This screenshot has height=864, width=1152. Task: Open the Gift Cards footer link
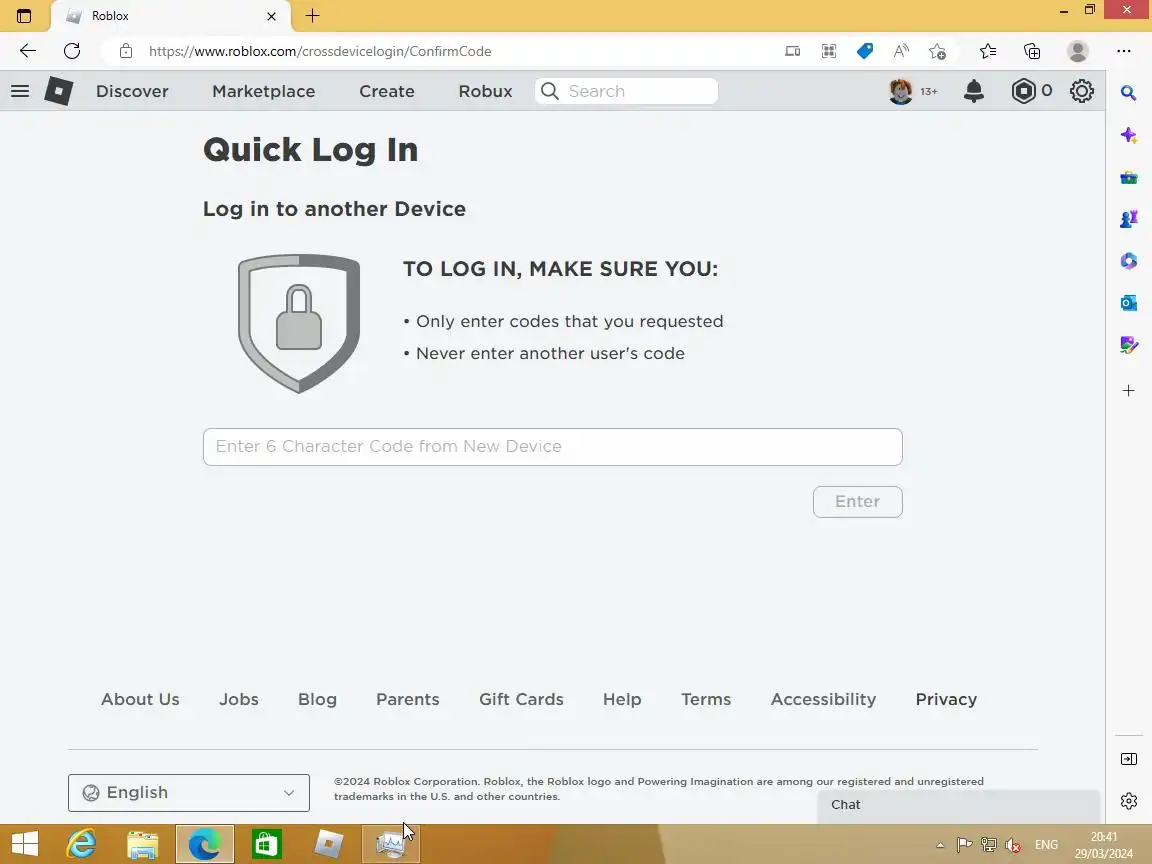point(522,699)
